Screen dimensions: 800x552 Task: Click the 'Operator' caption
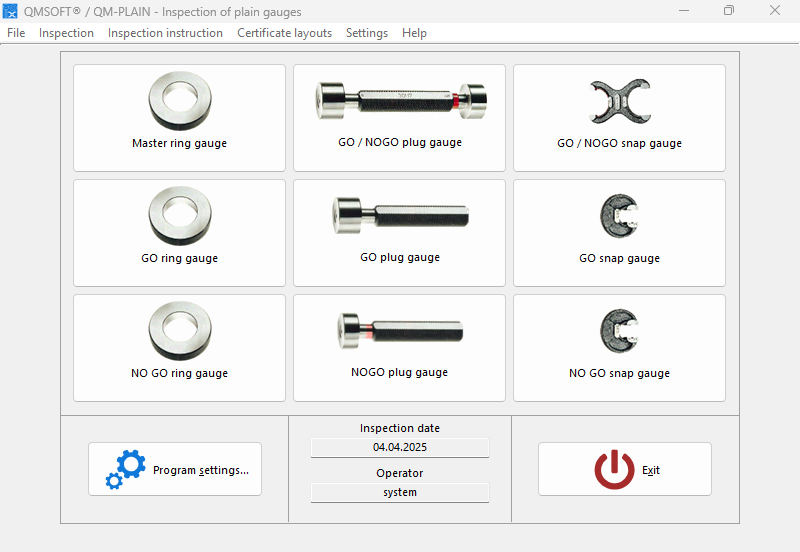(x=400, y=473)
